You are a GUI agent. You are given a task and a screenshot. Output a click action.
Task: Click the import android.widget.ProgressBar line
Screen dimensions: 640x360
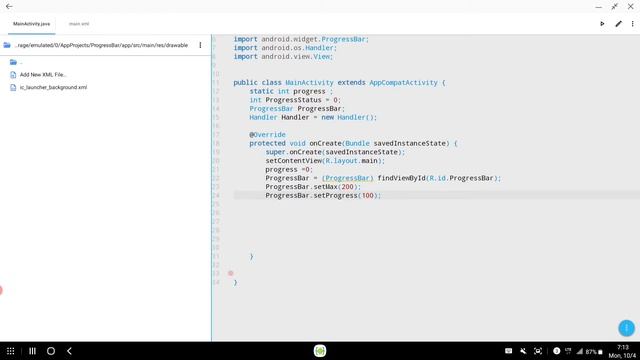(x=301, y=39)
